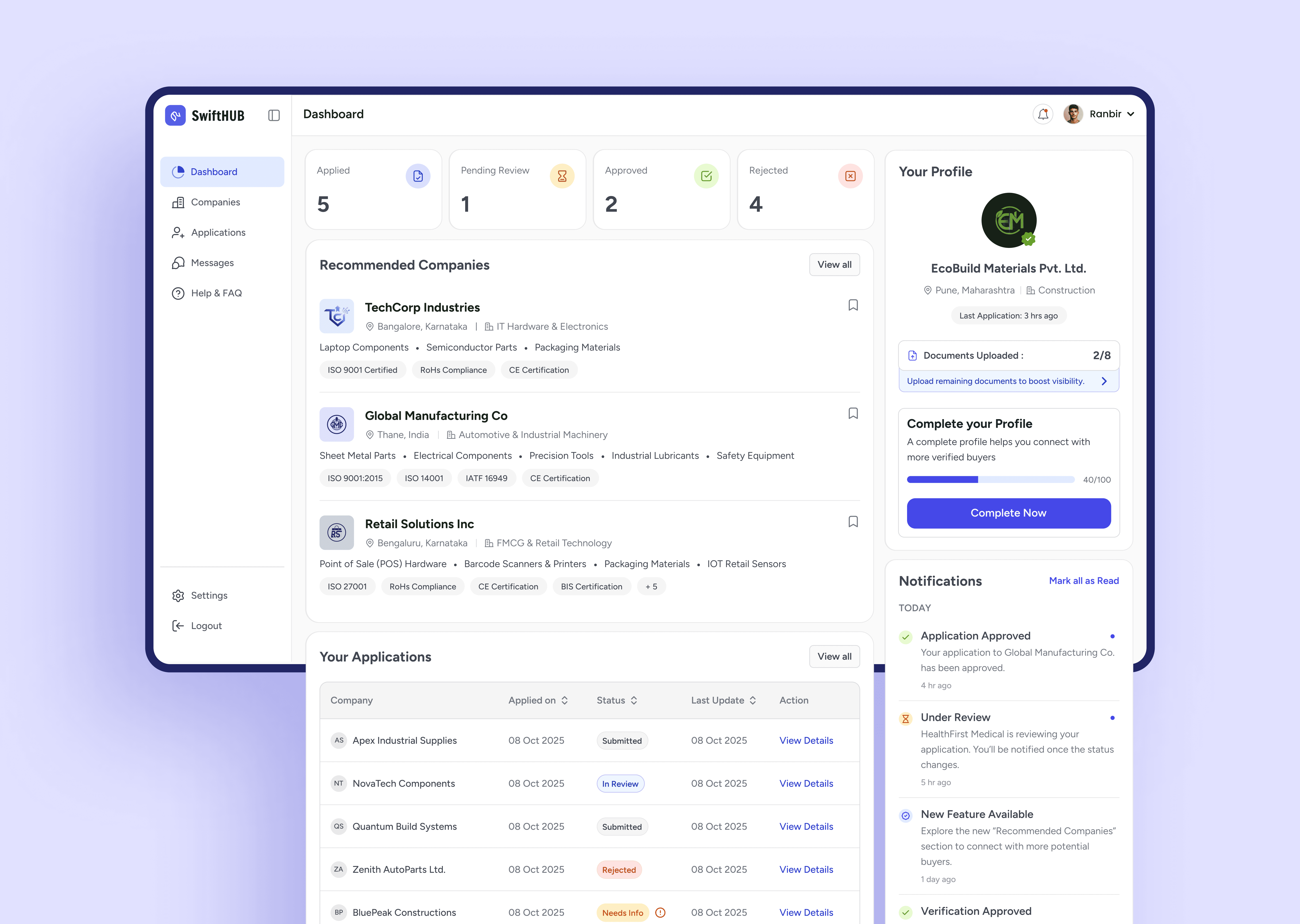Go to Messages in sidebar

coord(212,263)
